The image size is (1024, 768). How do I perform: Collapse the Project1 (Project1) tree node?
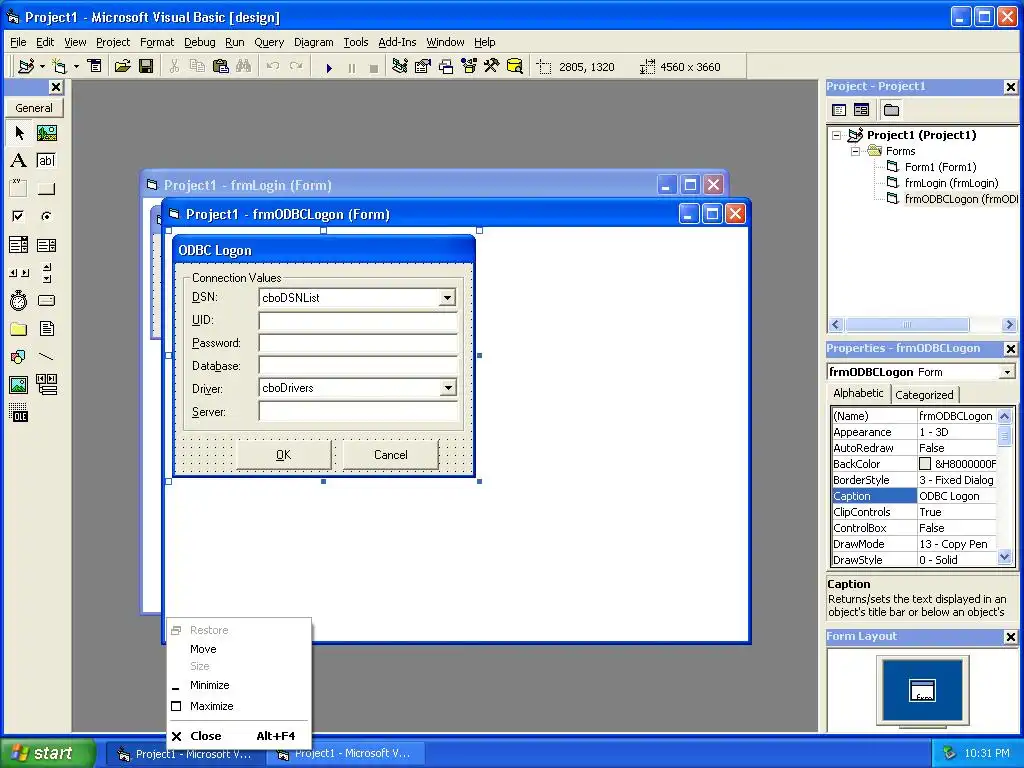pos(837,136)
